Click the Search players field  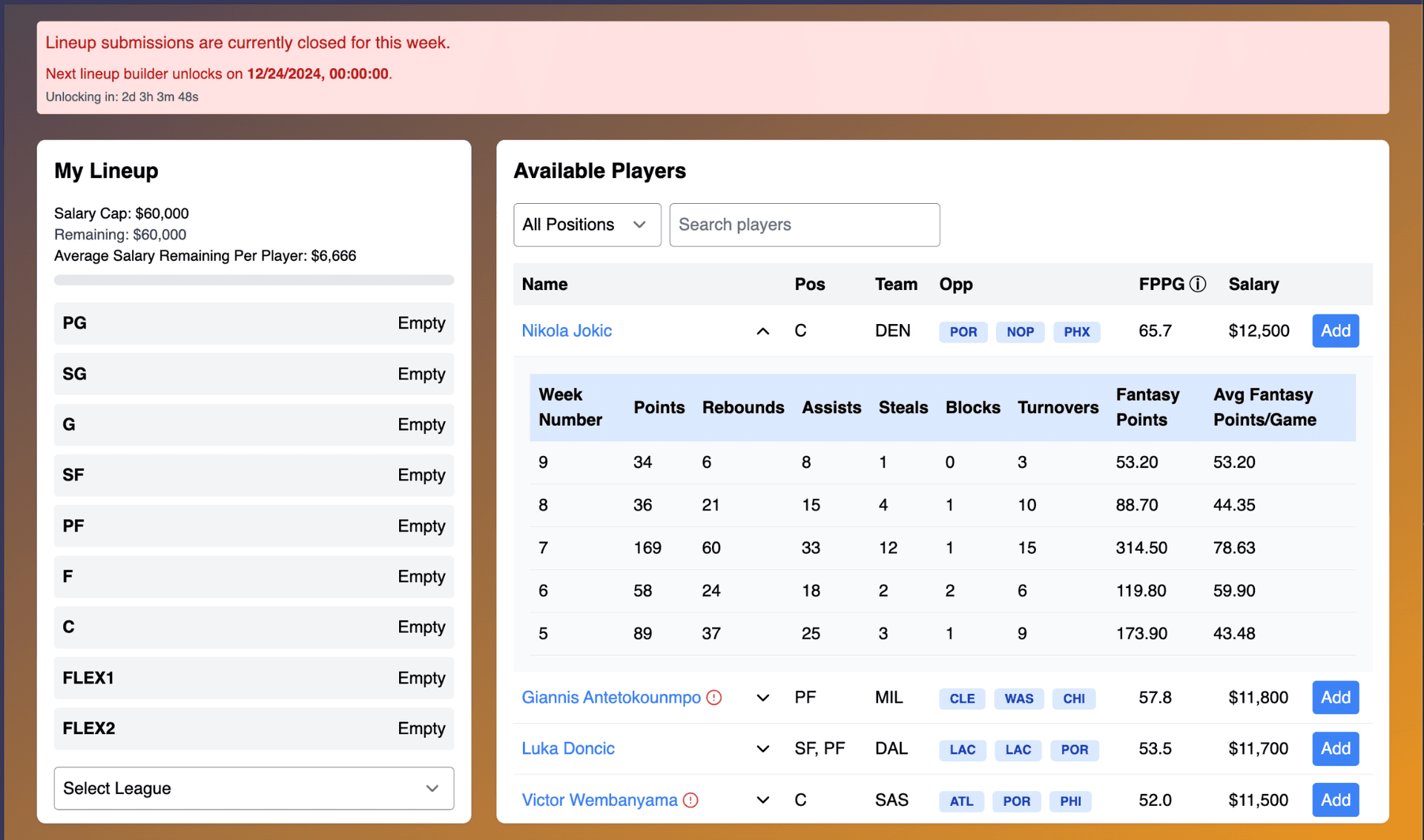tap(804, 225)
